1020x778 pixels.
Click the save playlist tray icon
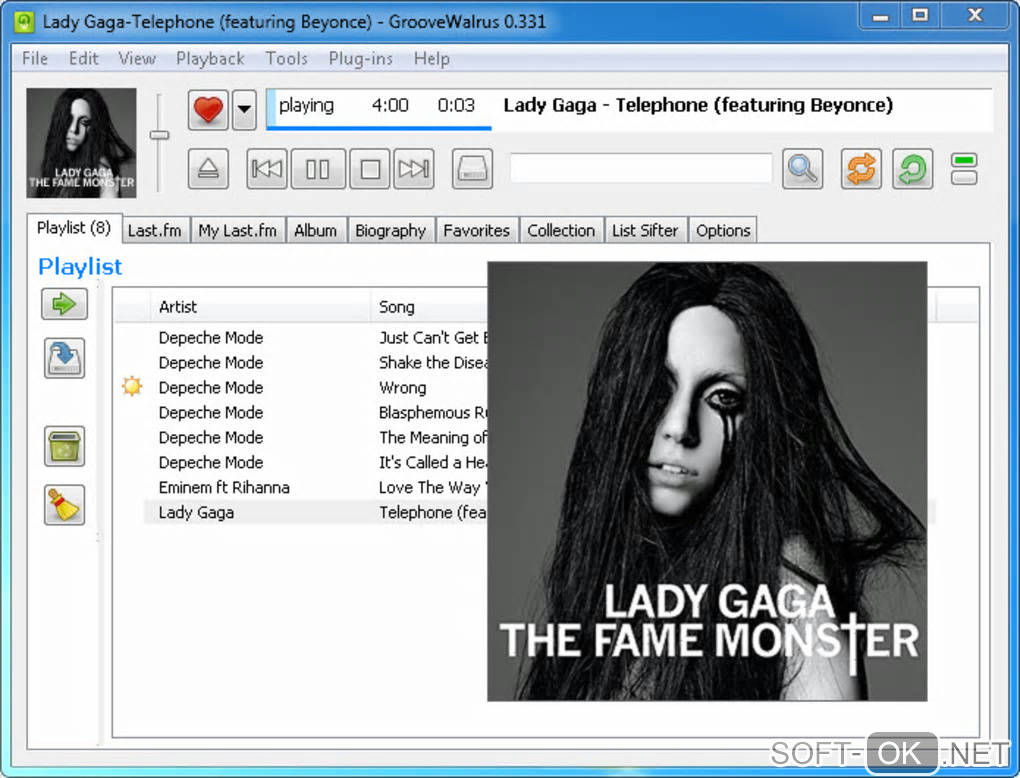click(x=64, y=358)
